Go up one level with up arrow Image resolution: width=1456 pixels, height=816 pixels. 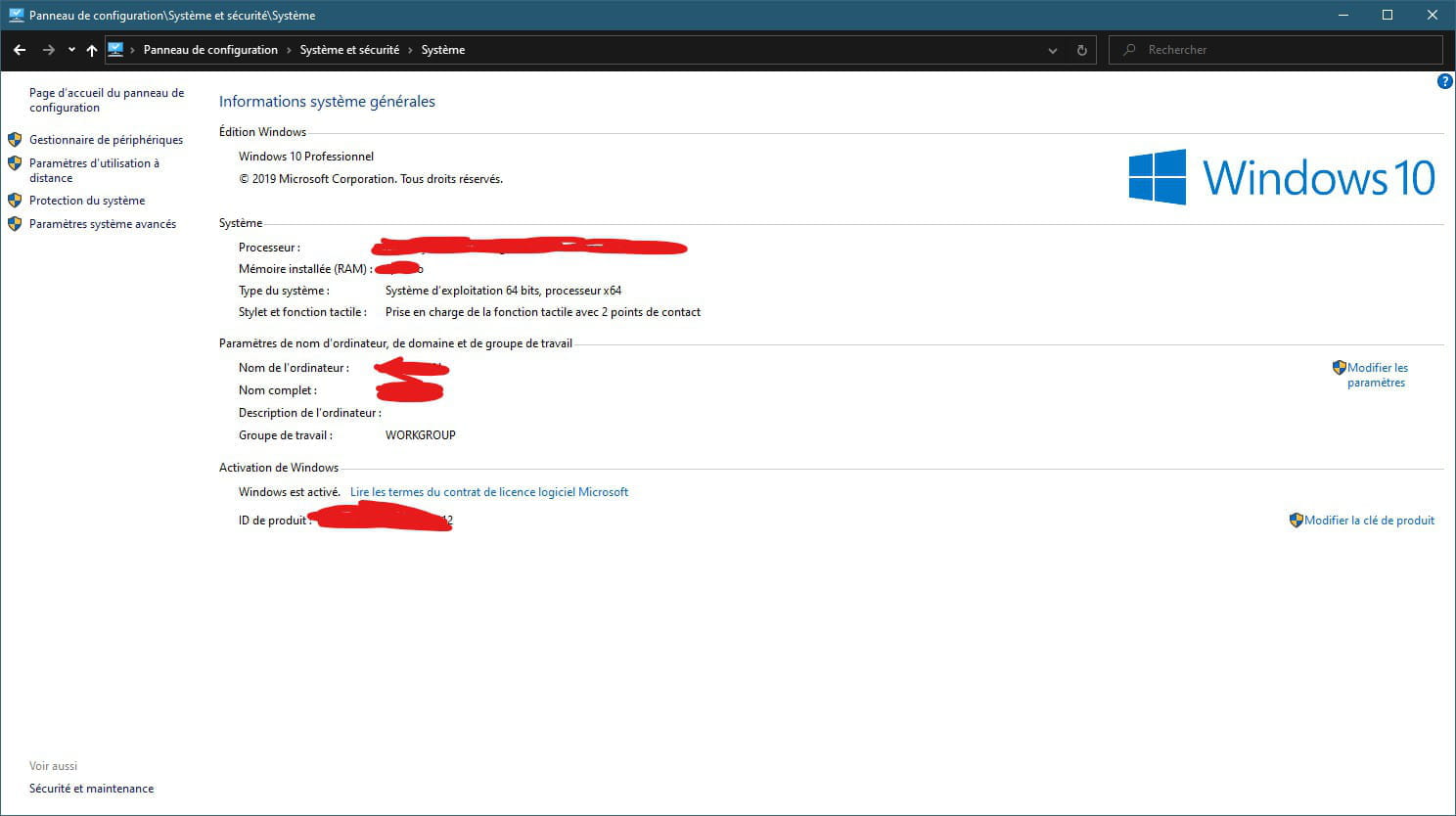tap(92, 50)
